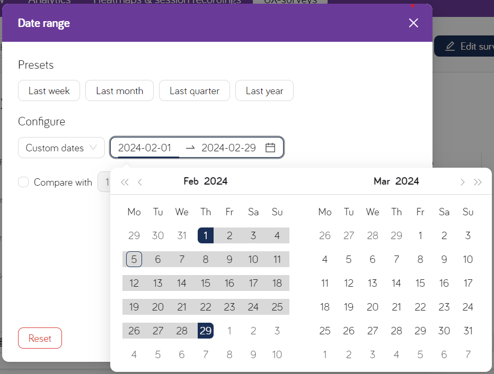Reset the date range
This screenshot has height=374, width=494.
pyautogui.click(x=40, y=338)
